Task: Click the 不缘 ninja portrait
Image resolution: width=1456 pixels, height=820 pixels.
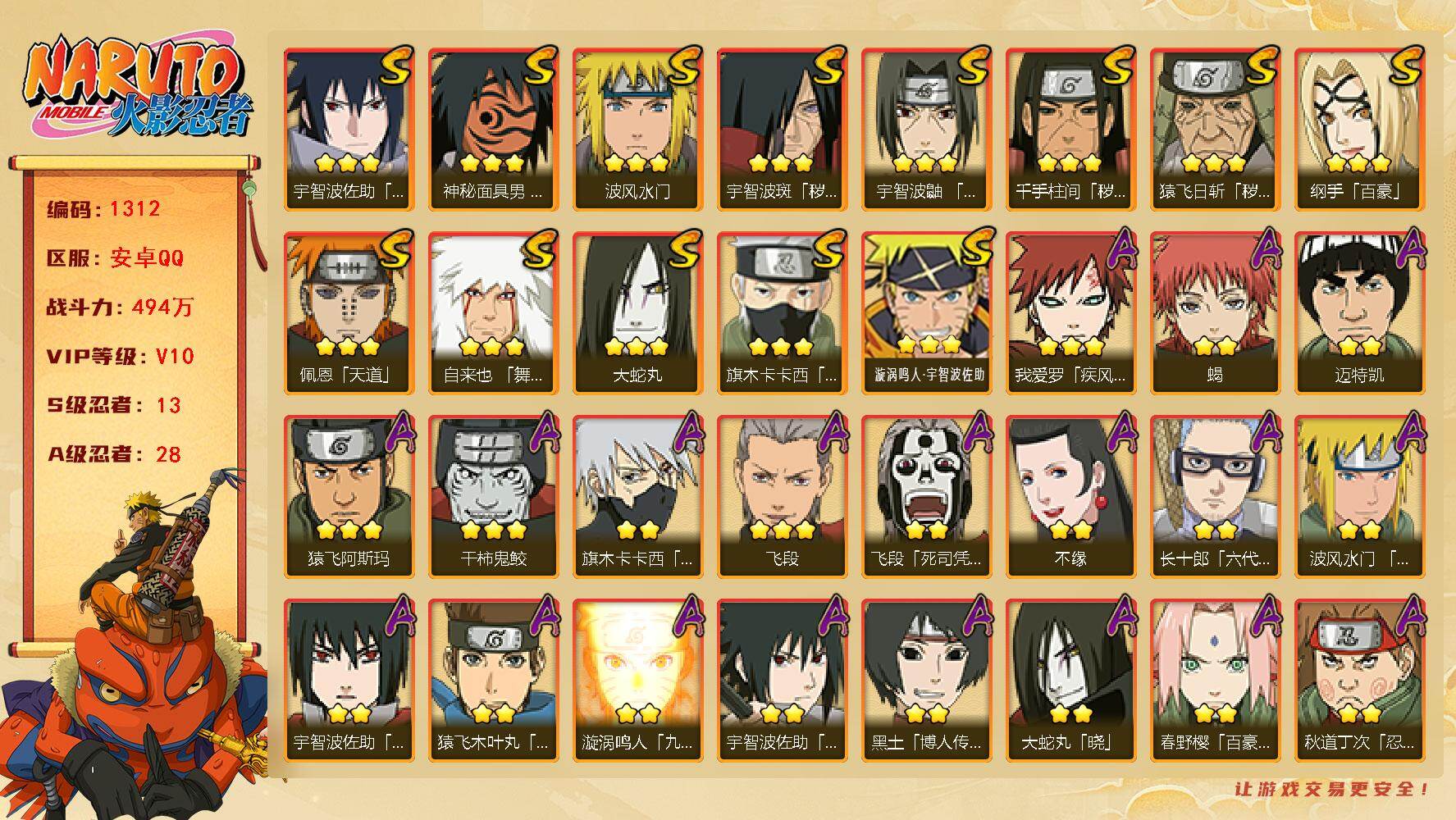Action: [x=1070, y=496]
